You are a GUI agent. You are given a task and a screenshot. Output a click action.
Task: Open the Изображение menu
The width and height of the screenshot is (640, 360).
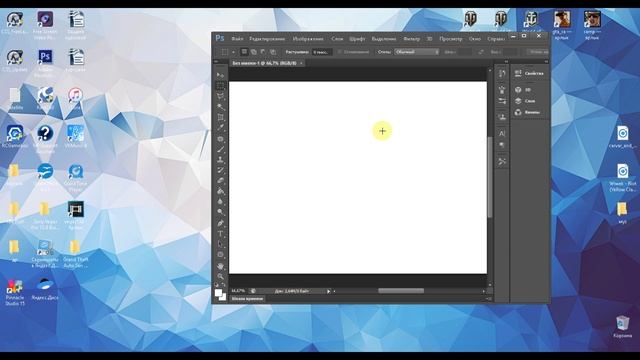308,39
